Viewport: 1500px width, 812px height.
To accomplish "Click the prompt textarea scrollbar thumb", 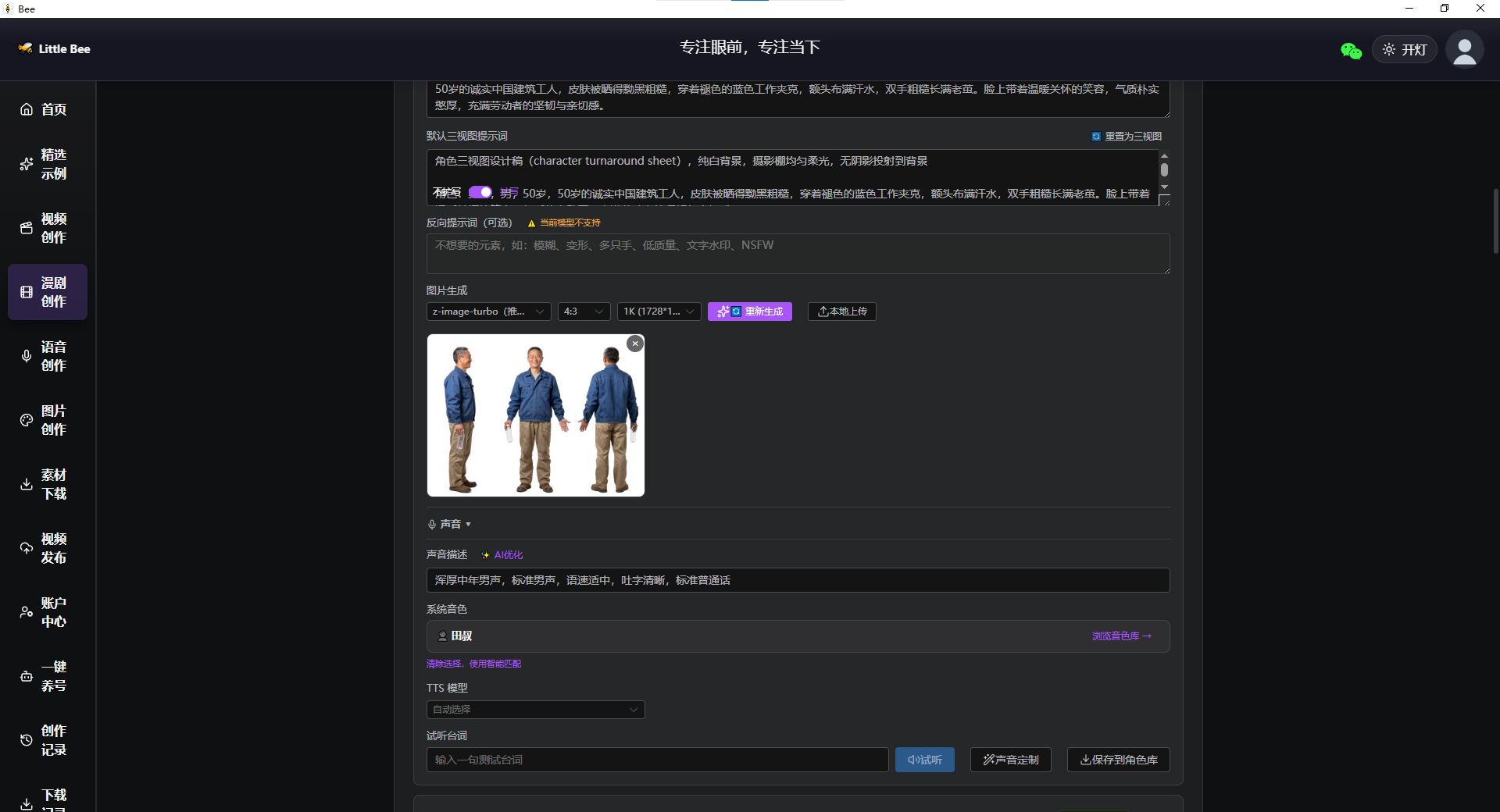I will point(1164,169).
